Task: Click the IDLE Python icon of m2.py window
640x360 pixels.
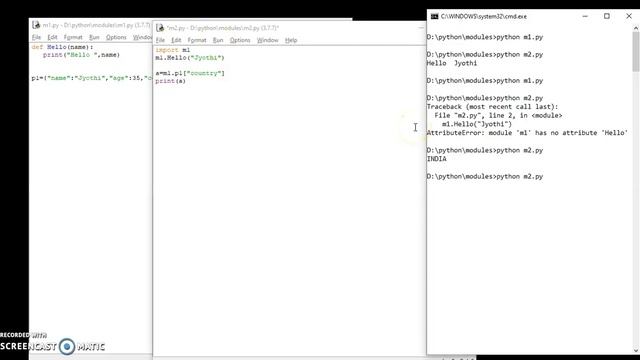Action: 160,28
